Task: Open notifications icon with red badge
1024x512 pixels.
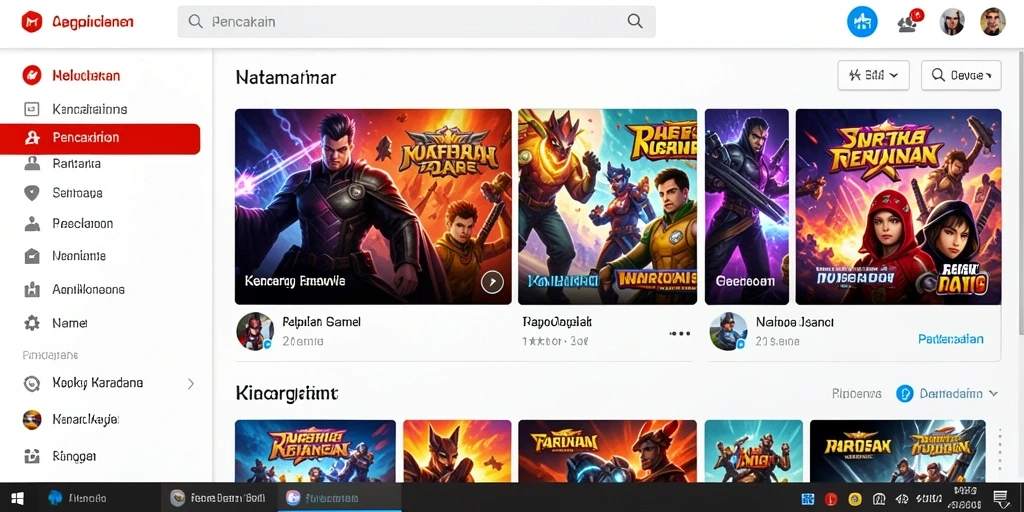Action: [910, 22]
